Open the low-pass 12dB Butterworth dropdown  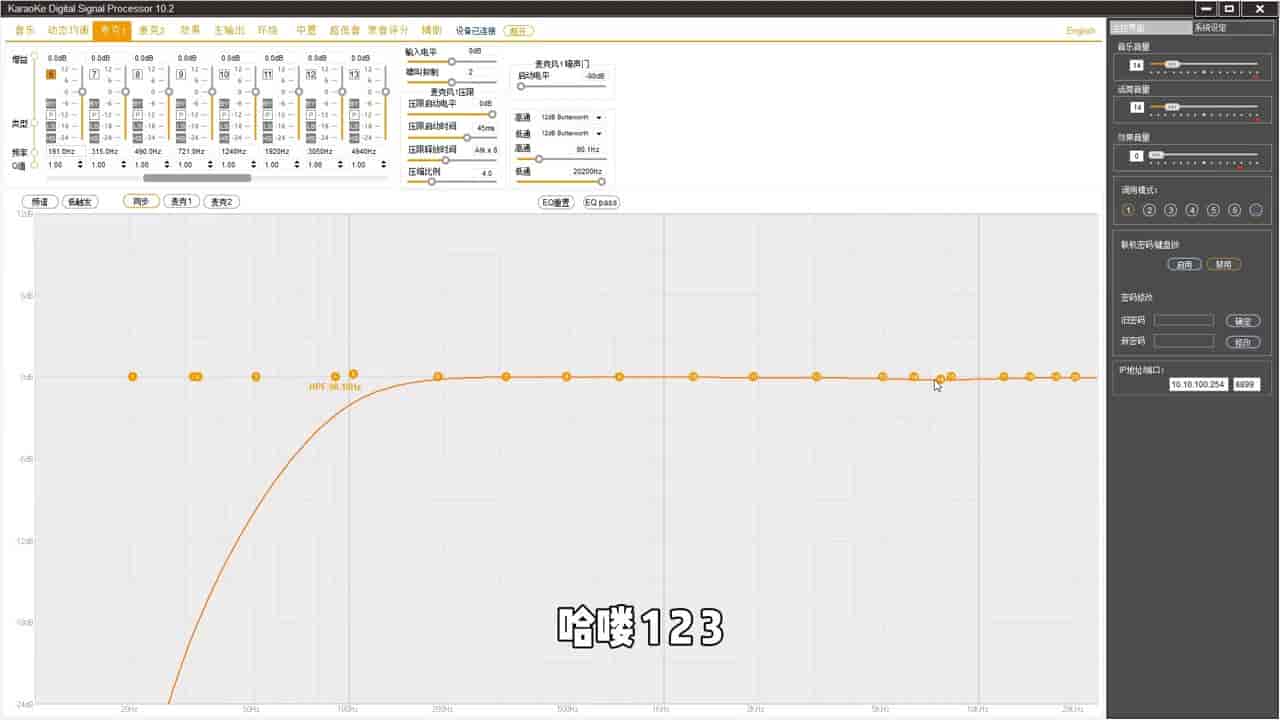tap(571, 133)
